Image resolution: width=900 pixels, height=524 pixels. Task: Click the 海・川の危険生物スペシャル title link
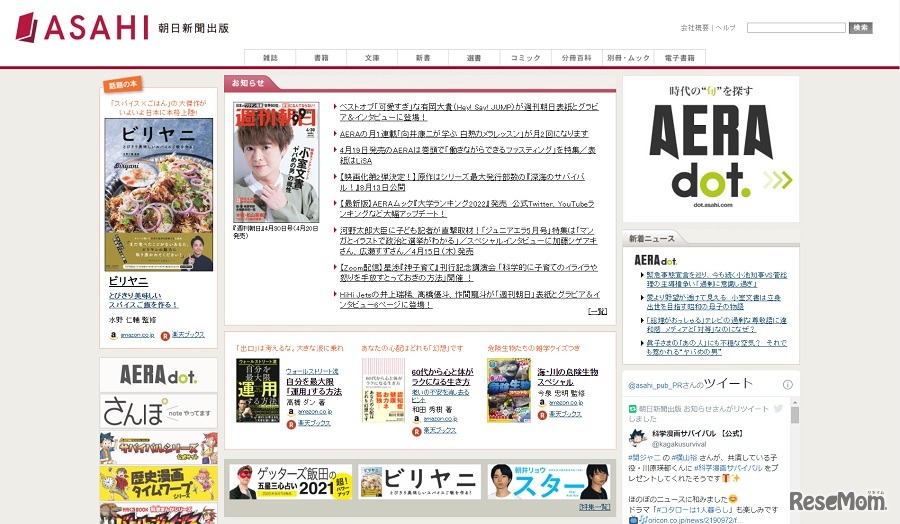point(568,376)
